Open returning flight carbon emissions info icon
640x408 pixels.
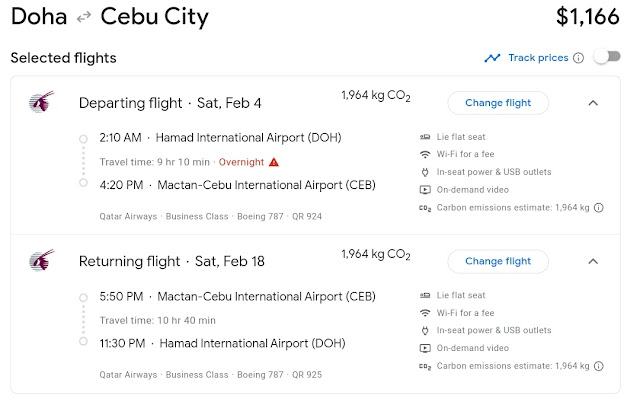click(599, 367)
